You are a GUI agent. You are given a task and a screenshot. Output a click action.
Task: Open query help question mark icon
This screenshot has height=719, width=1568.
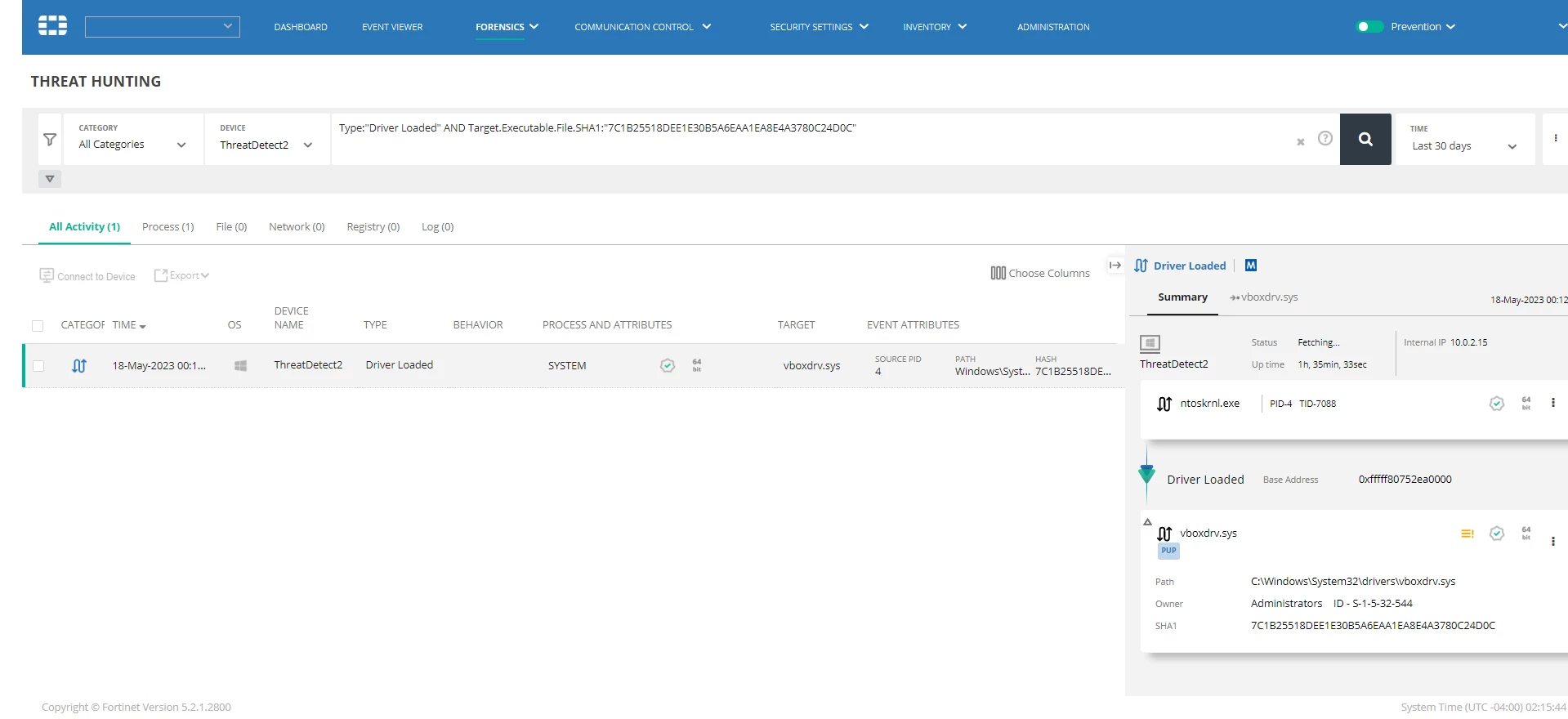coord(1325,139)
